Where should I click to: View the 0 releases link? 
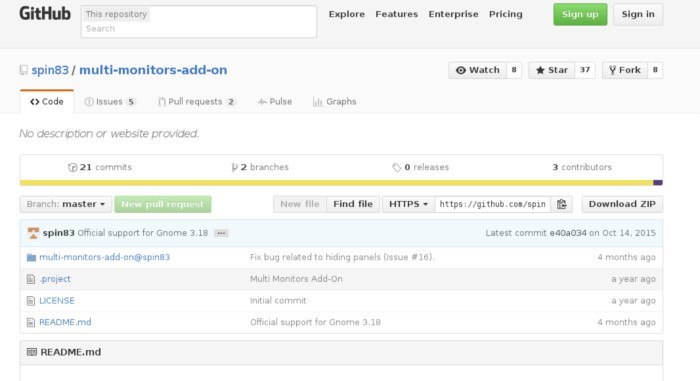click(421, 167)
